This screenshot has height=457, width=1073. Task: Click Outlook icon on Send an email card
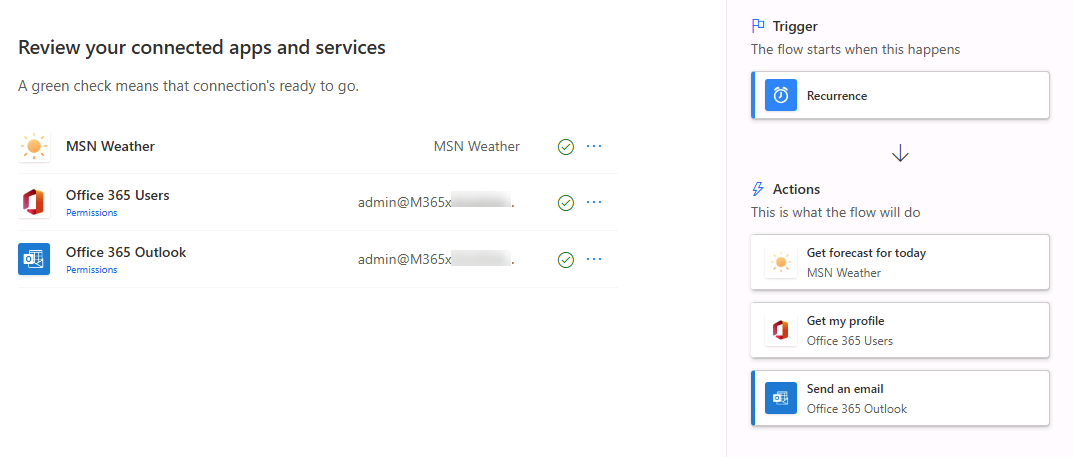click(x=781, y=399)
